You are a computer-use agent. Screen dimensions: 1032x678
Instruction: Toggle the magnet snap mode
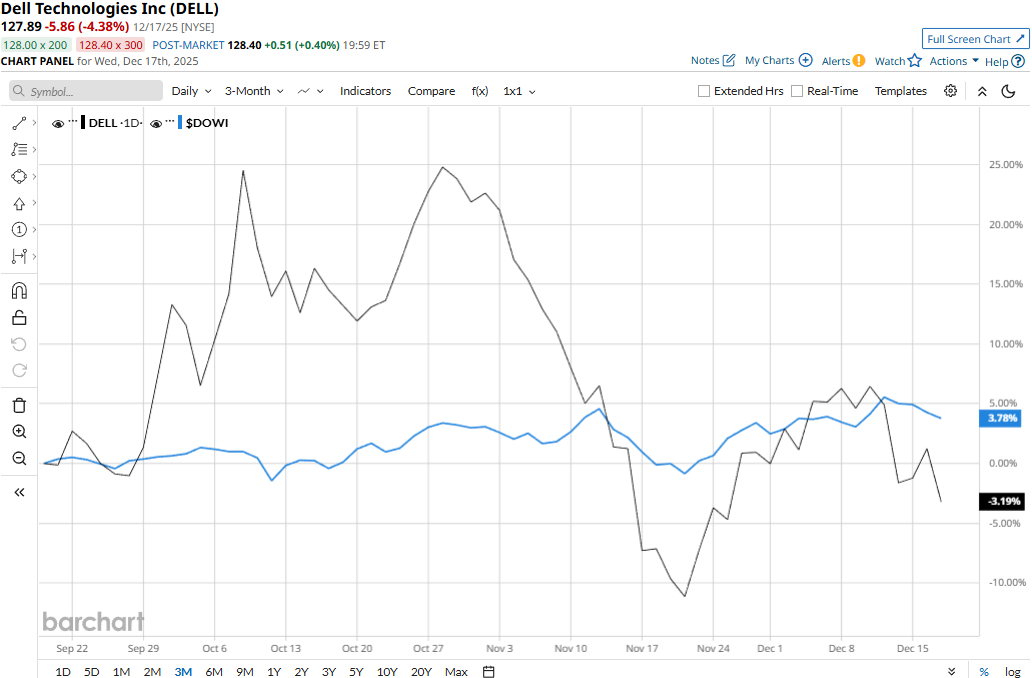tap(19, 291)
